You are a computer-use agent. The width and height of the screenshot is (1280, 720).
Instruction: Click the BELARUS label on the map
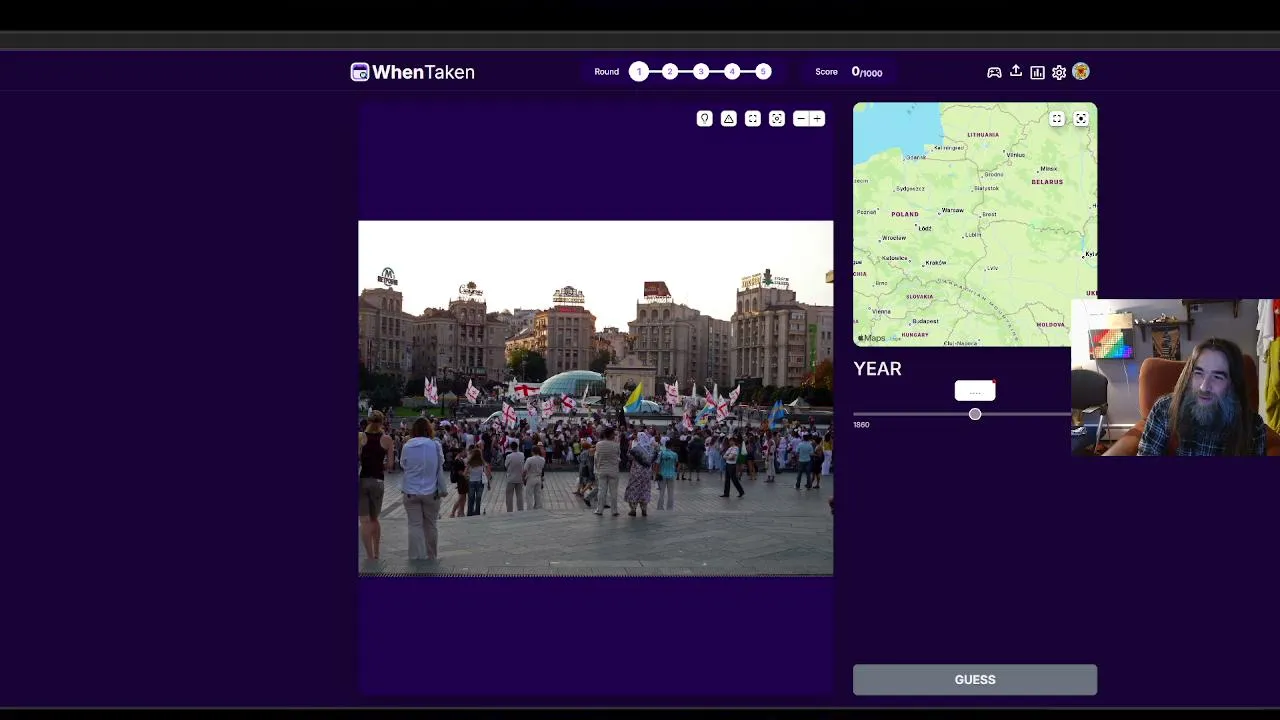pyautogui.click(x=1047, y=182)
